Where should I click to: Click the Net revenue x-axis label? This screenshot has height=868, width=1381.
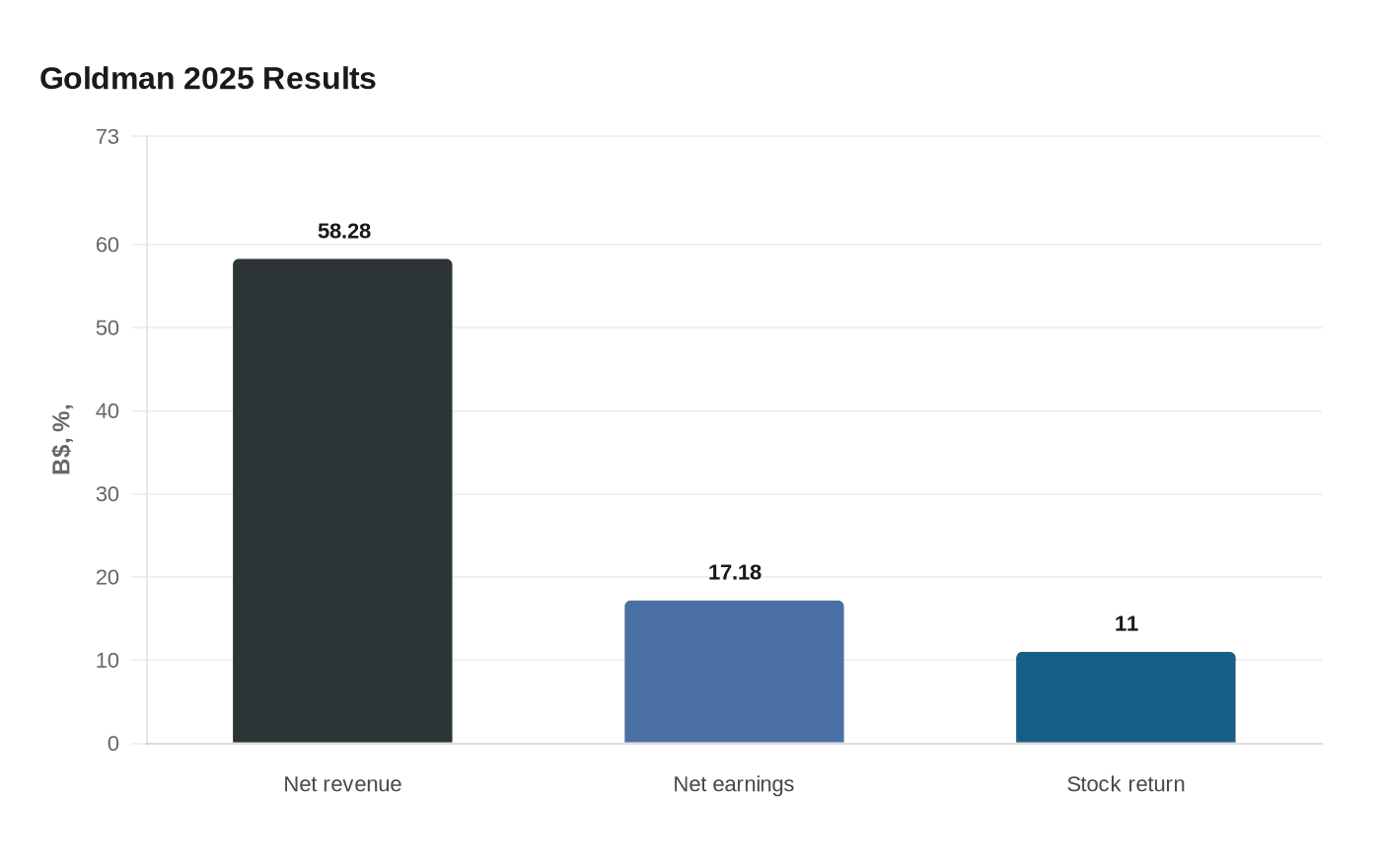pos(342,784)
